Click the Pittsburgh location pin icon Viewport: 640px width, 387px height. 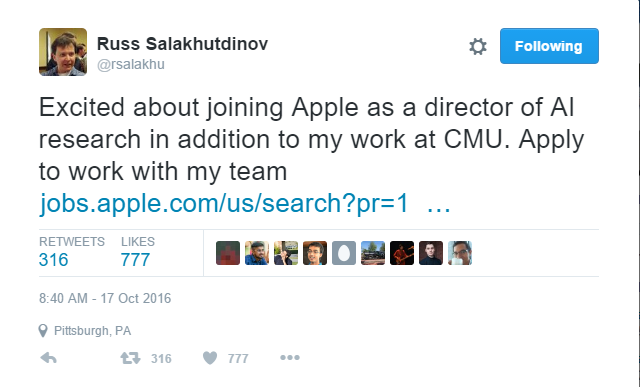click(x=43, y=331)
